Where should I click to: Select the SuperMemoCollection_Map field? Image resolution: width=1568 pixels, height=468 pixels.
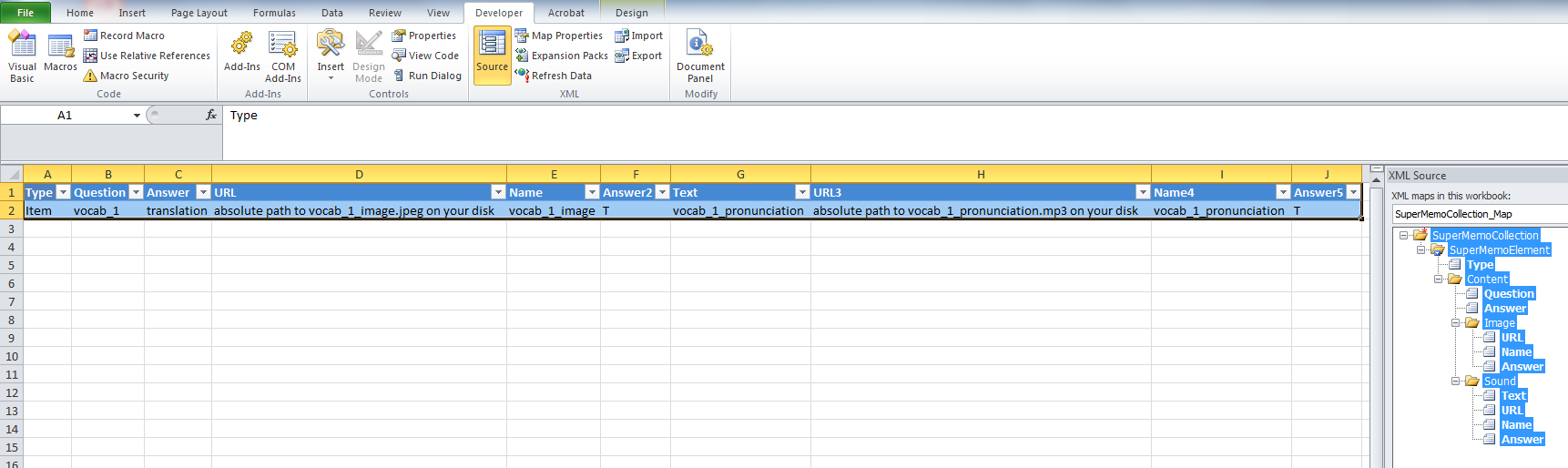pyautogui.click(x=1481, y=214)
